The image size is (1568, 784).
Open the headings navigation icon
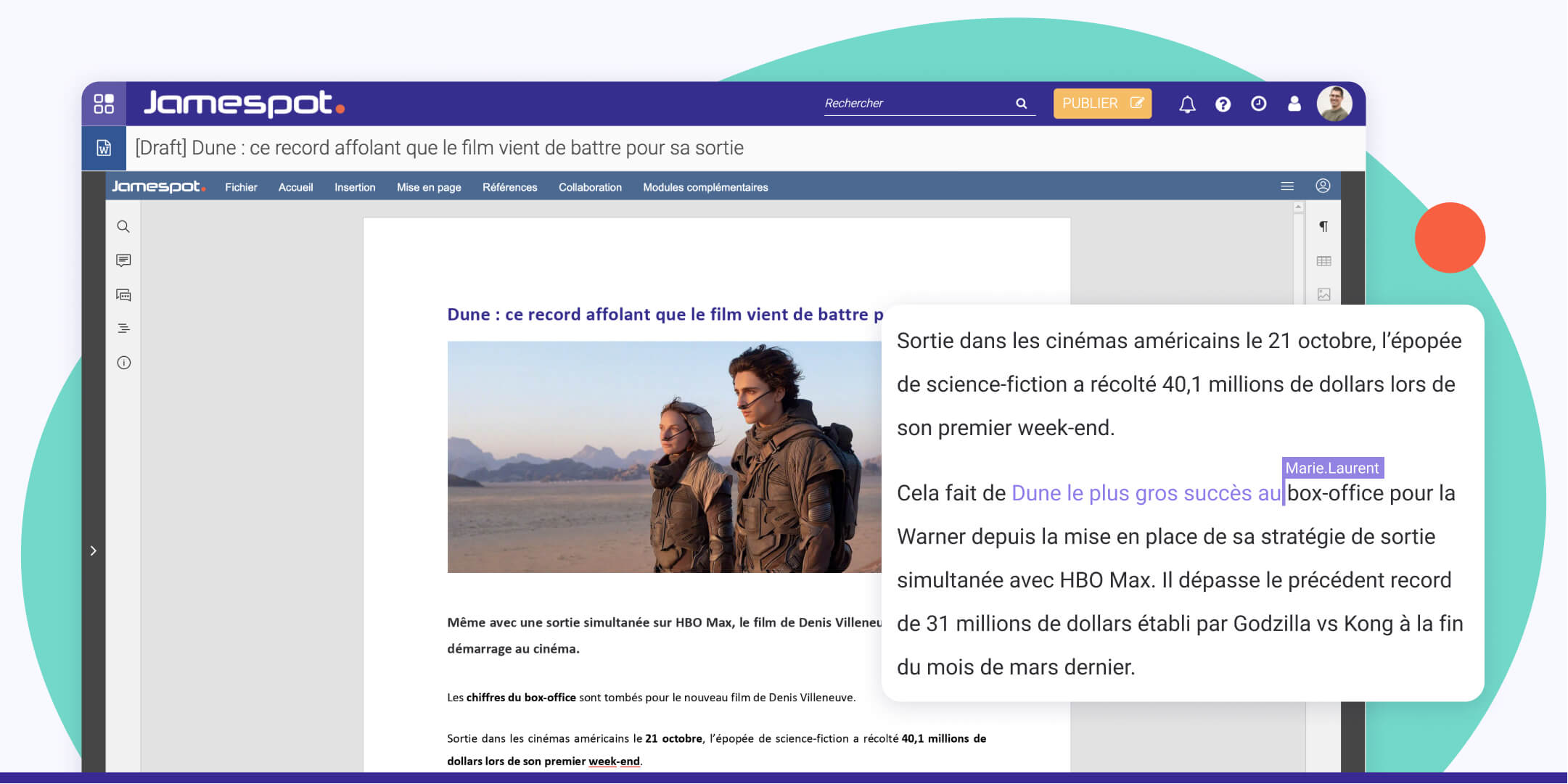coord(123,329)
